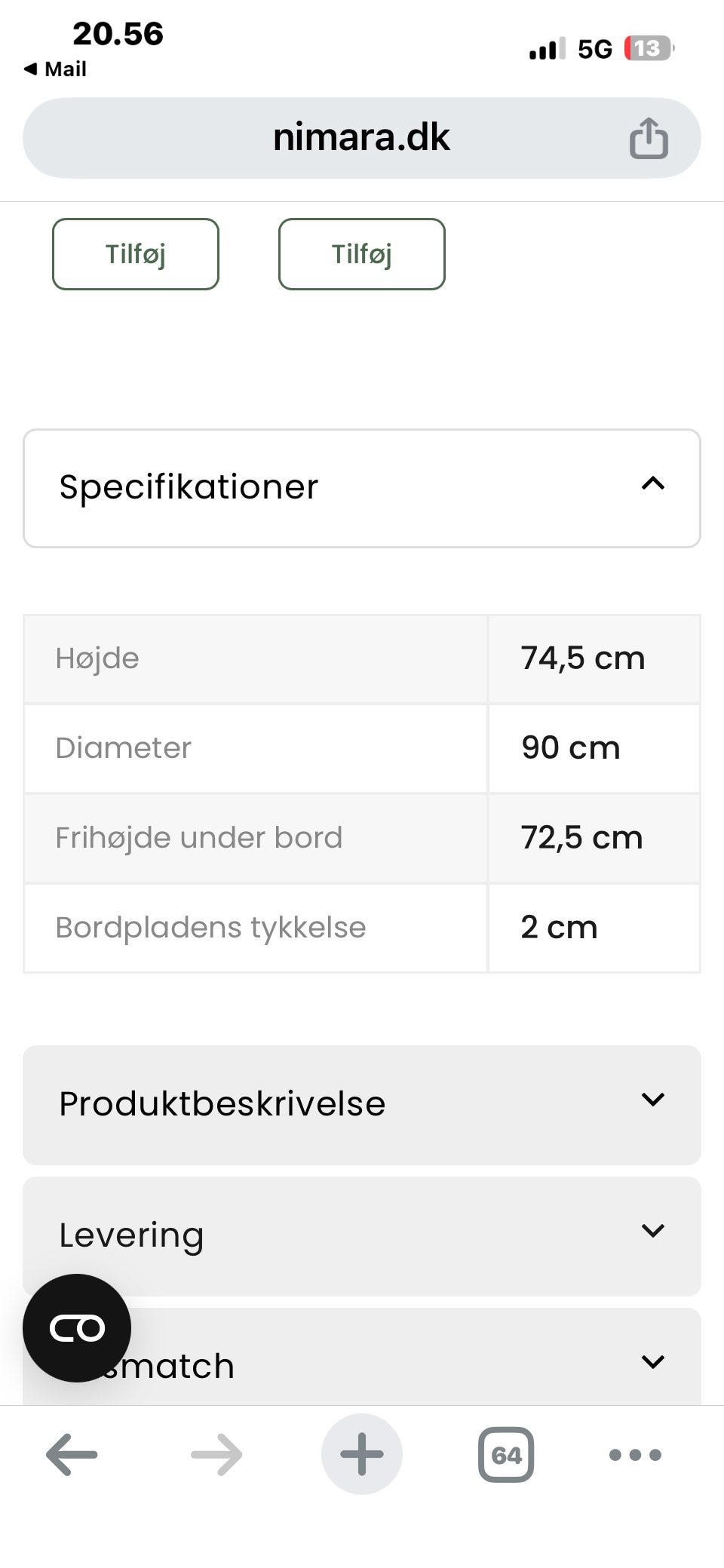Image resolution: width=724 pixels, height=1568 pixels.
Task: Open the three-dot more menu
Action: click(635, 1454)
